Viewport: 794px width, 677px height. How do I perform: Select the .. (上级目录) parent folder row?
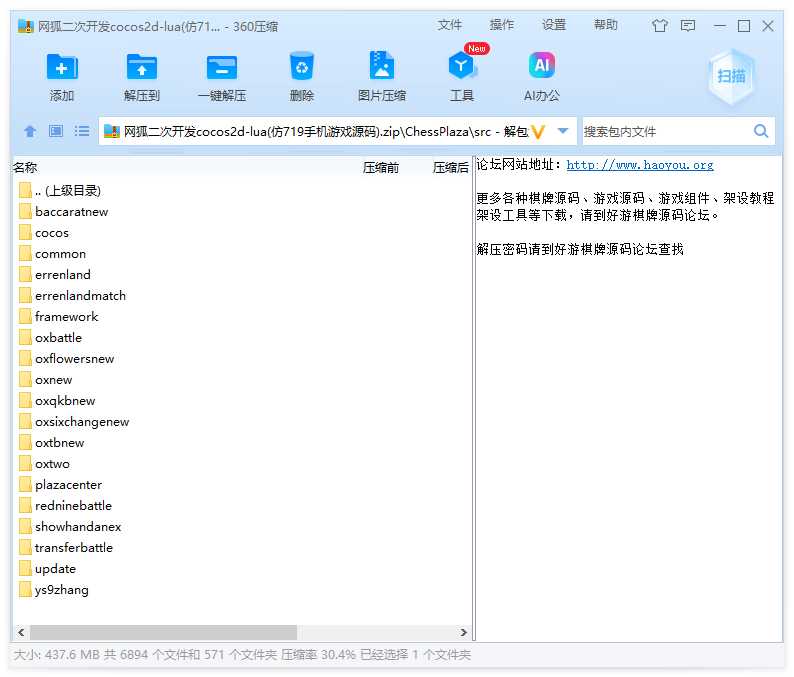[60, 191]
